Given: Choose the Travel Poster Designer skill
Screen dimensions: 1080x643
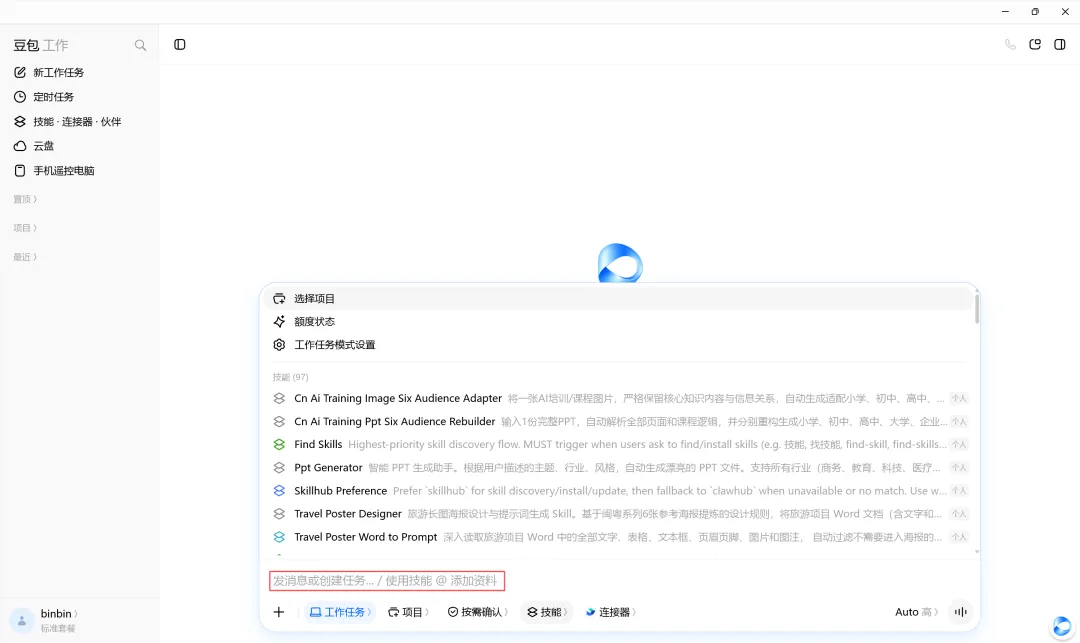Looking at the screenshot, I should tap(619, 514).
